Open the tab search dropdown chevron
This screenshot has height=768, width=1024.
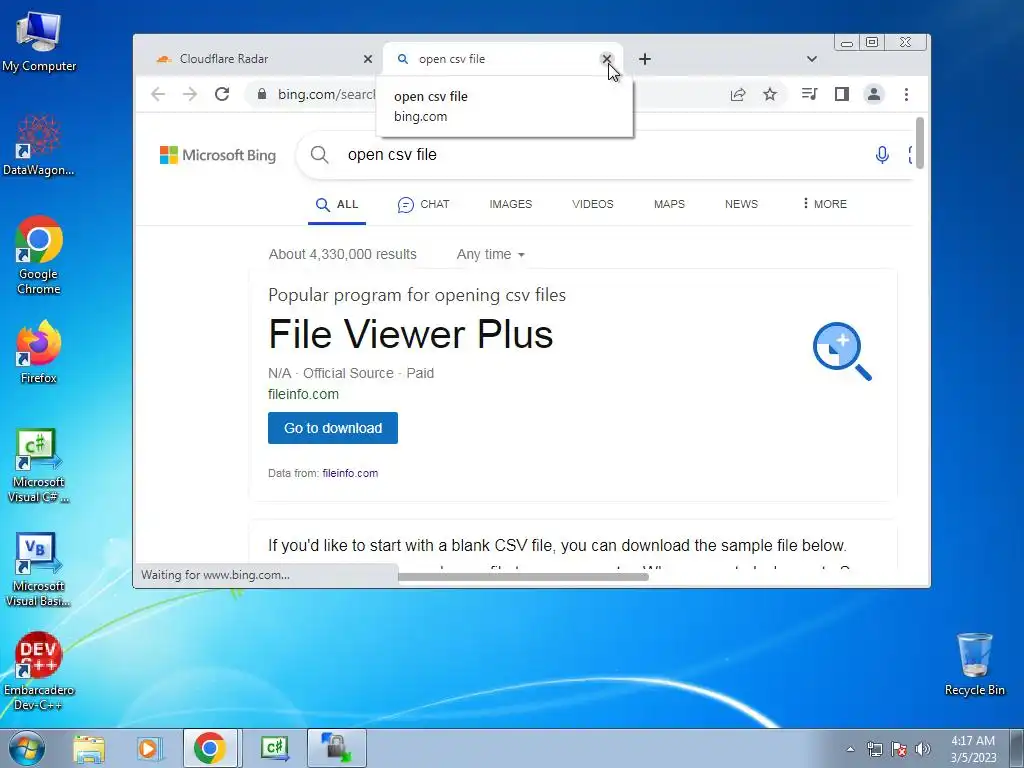[x=812, y=59]
